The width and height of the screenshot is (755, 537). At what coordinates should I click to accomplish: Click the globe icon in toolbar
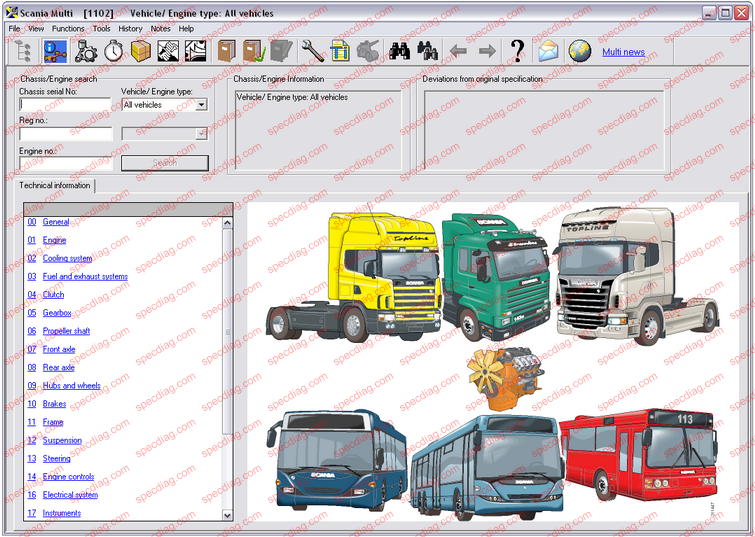click(579, 50)
